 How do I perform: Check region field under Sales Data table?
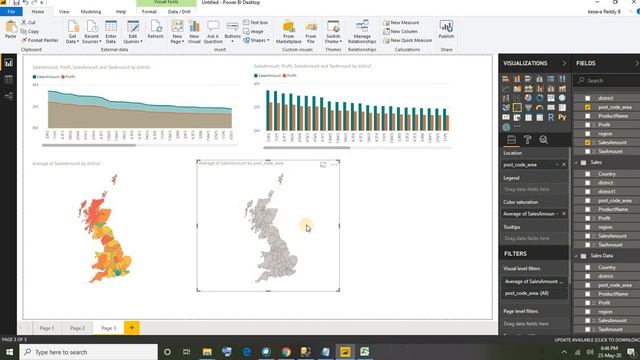click(x=588, y=311)
